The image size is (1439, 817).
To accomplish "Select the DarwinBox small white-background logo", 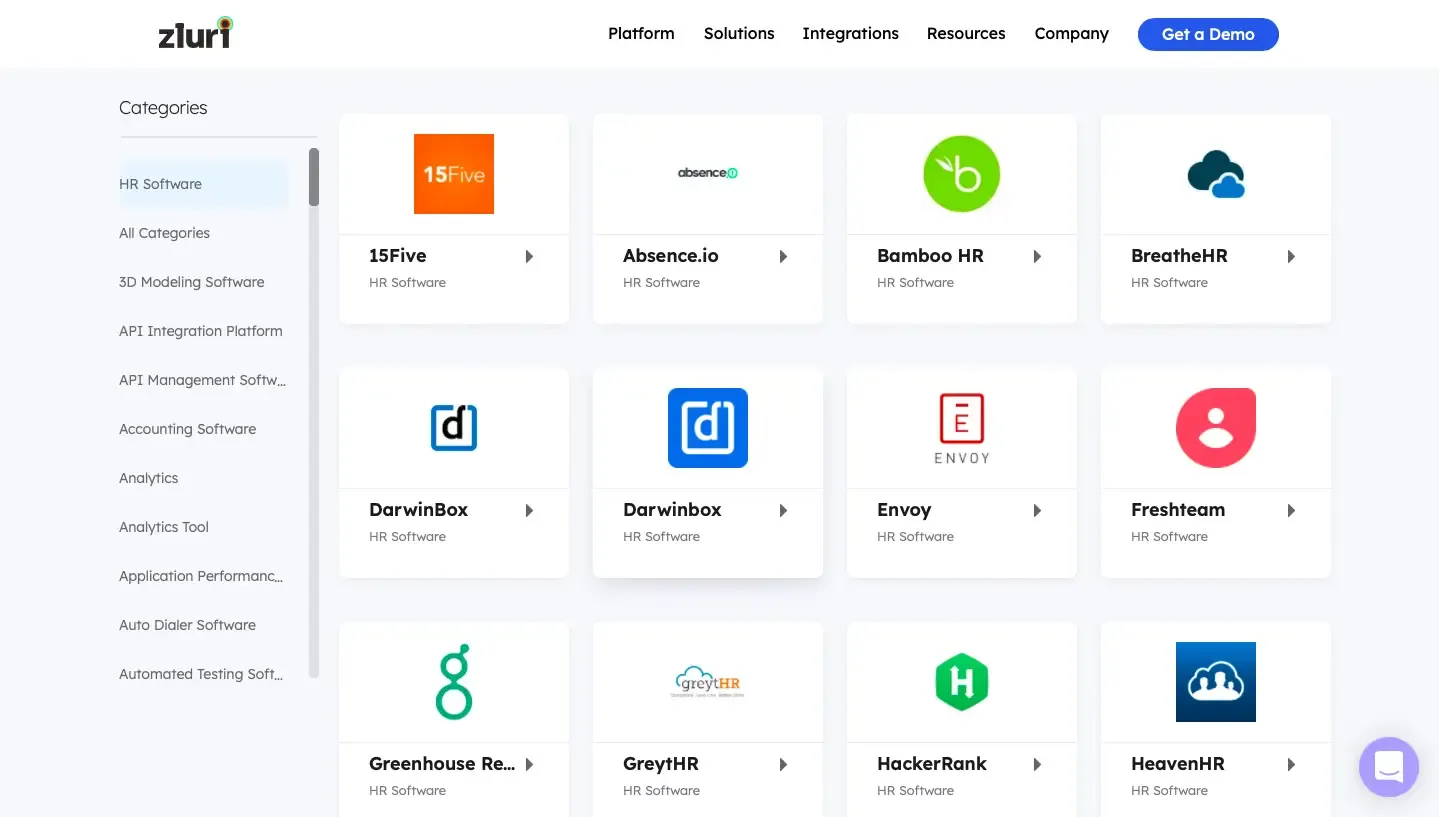I will click(454, 427).
